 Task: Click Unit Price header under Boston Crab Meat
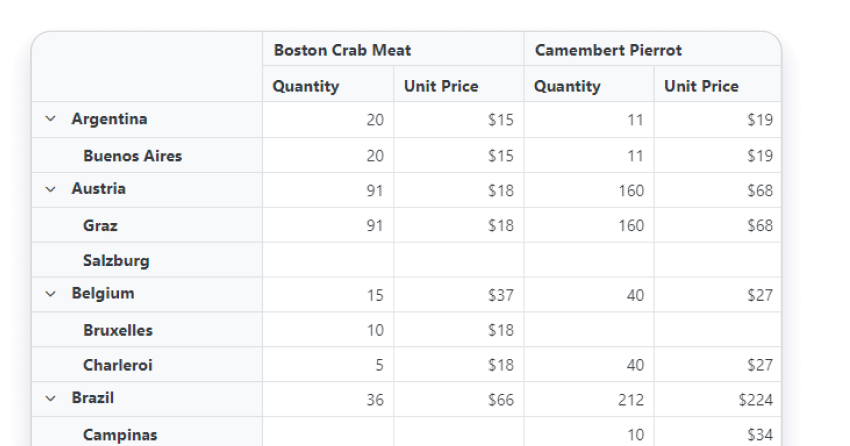441,86
